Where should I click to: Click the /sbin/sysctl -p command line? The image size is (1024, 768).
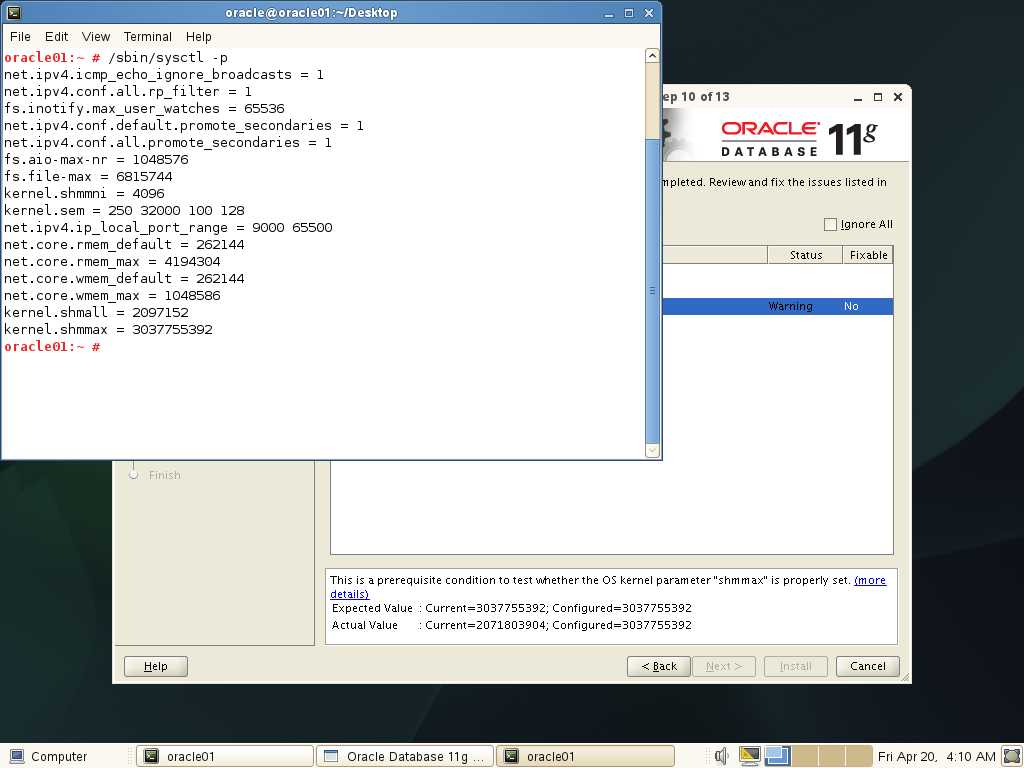[168, 57]
